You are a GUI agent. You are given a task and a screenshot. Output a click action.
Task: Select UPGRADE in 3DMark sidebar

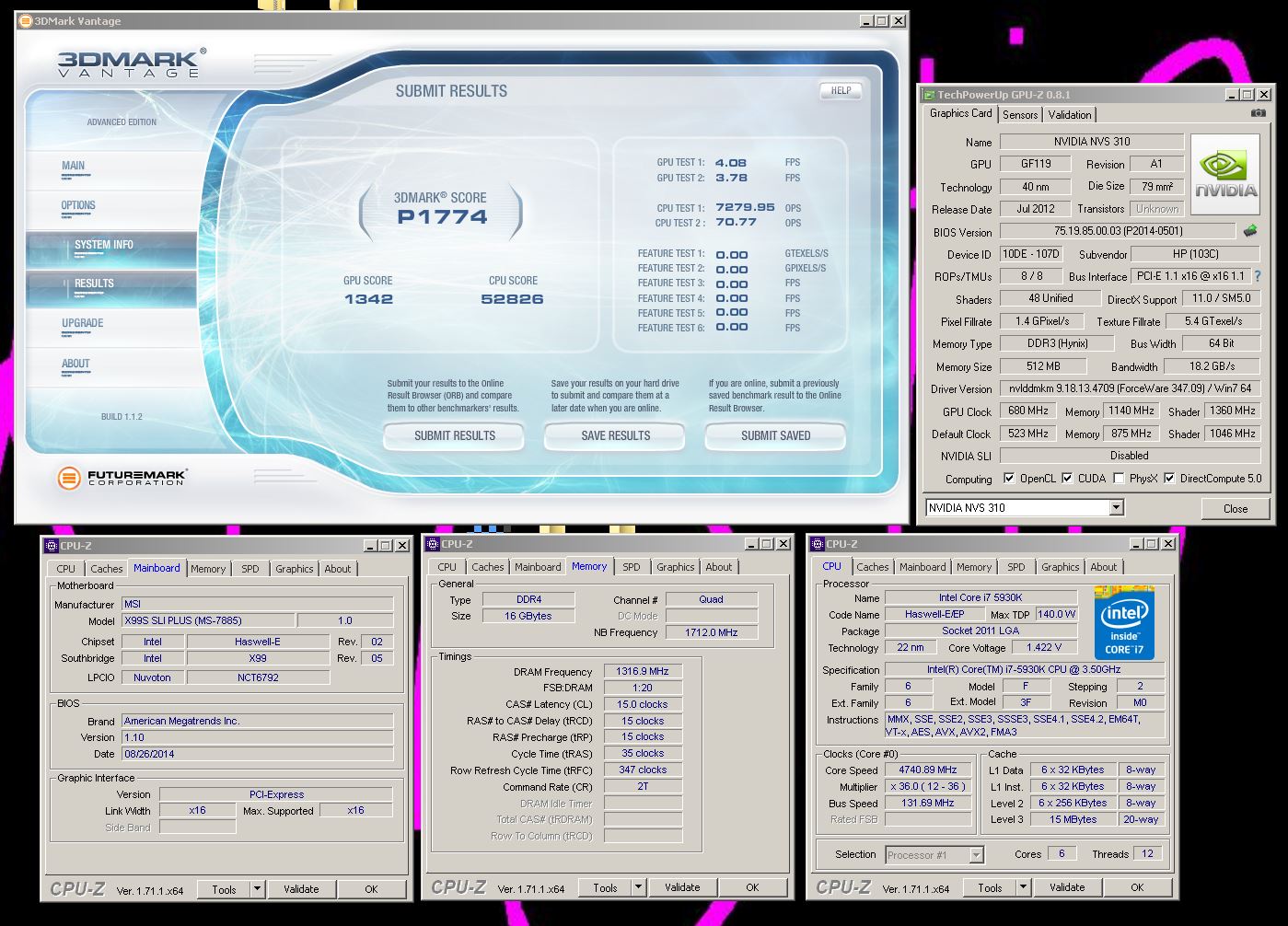pos(83,323)
